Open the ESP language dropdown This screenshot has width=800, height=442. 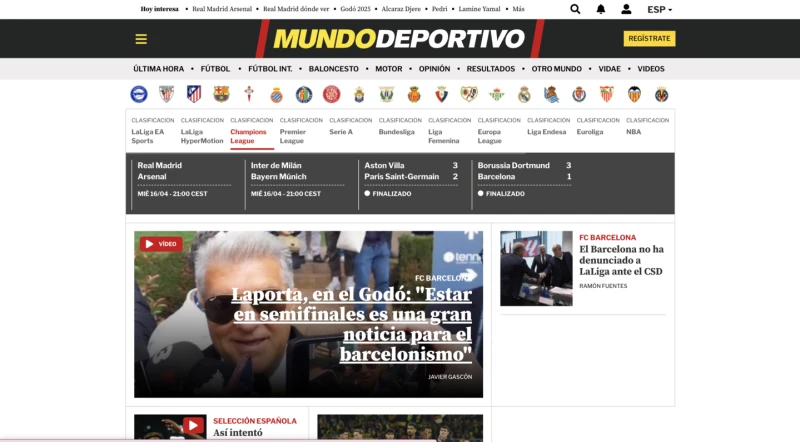tap(660, 9)
